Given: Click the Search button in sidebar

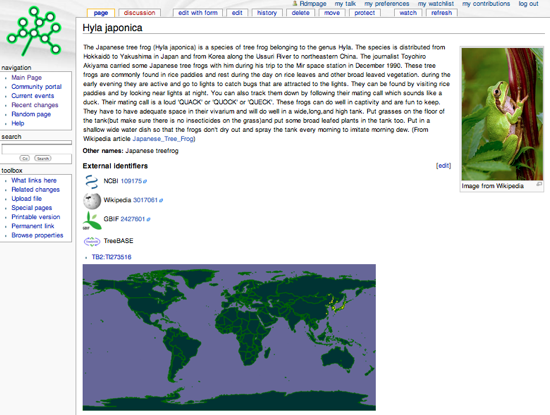Looking at the screenshot, I should coord(43,159).
